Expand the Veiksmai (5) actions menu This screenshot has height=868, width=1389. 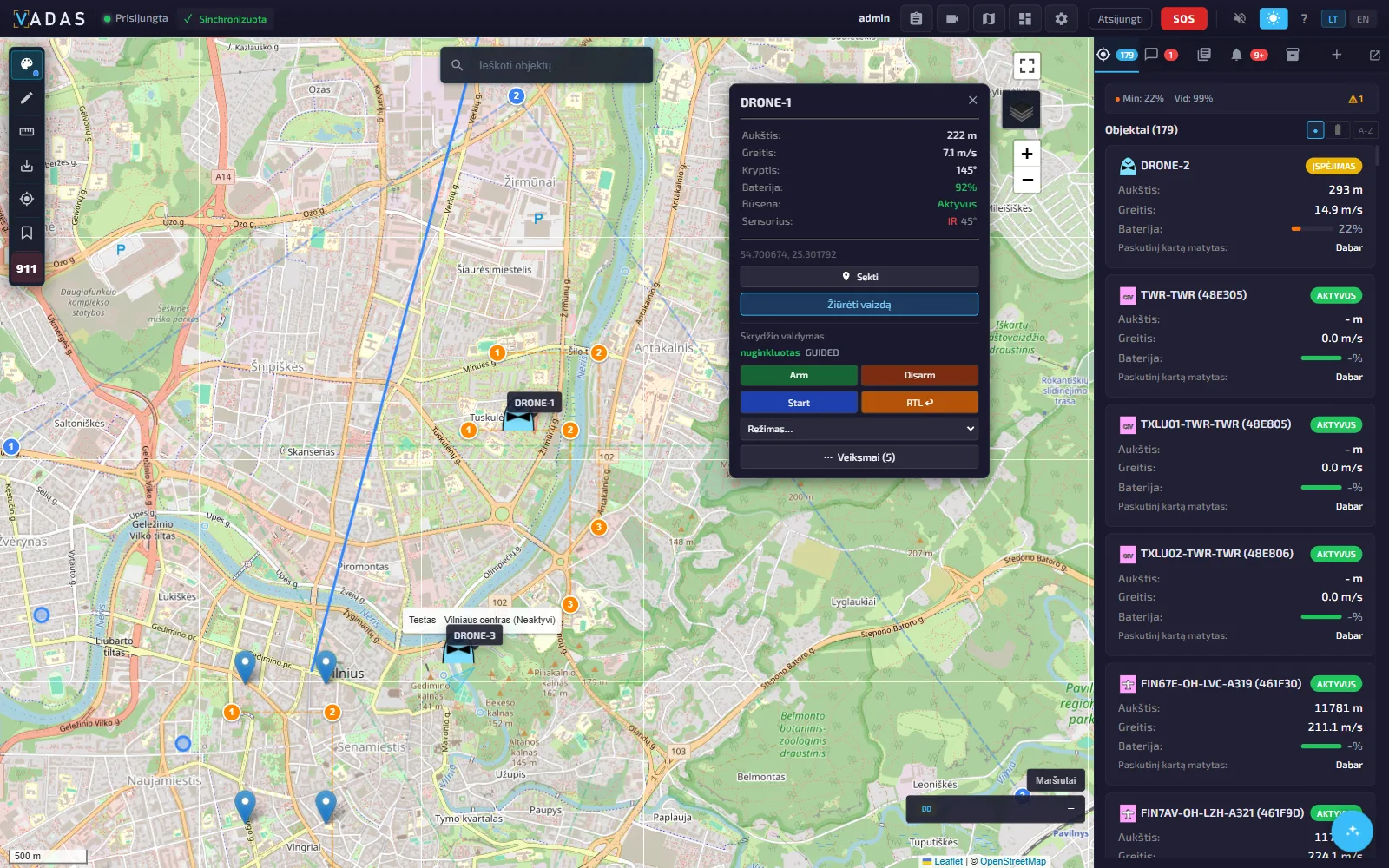click(859, 457)
